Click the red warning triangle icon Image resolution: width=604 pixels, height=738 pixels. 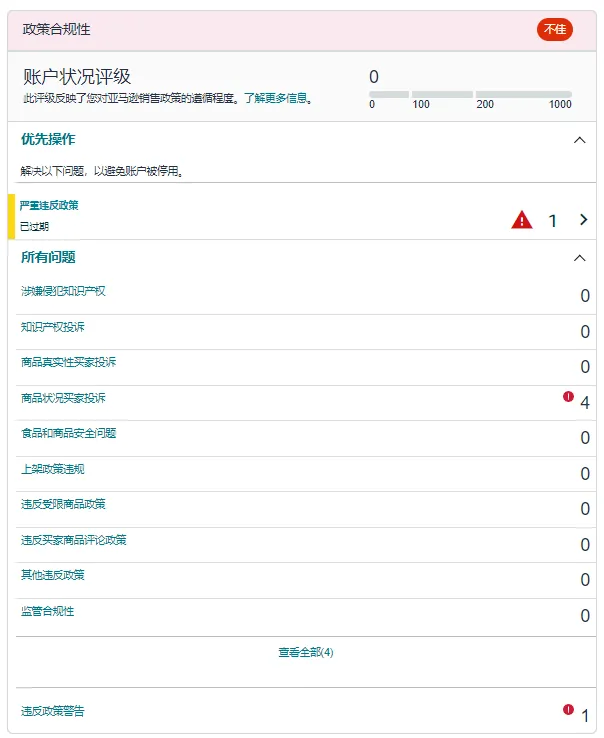522,220
